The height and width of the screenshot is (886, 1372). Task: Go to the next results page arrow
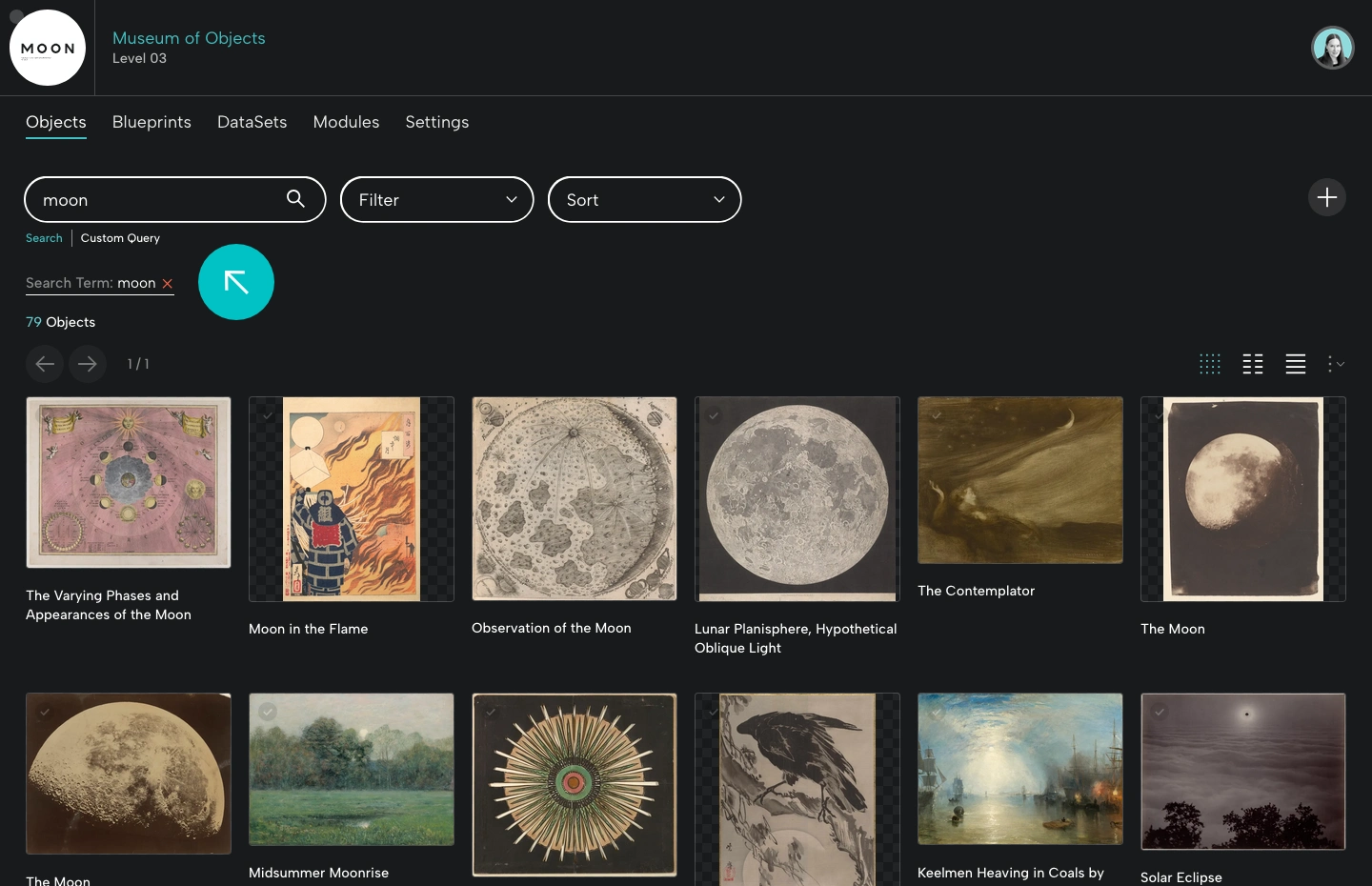87,364
